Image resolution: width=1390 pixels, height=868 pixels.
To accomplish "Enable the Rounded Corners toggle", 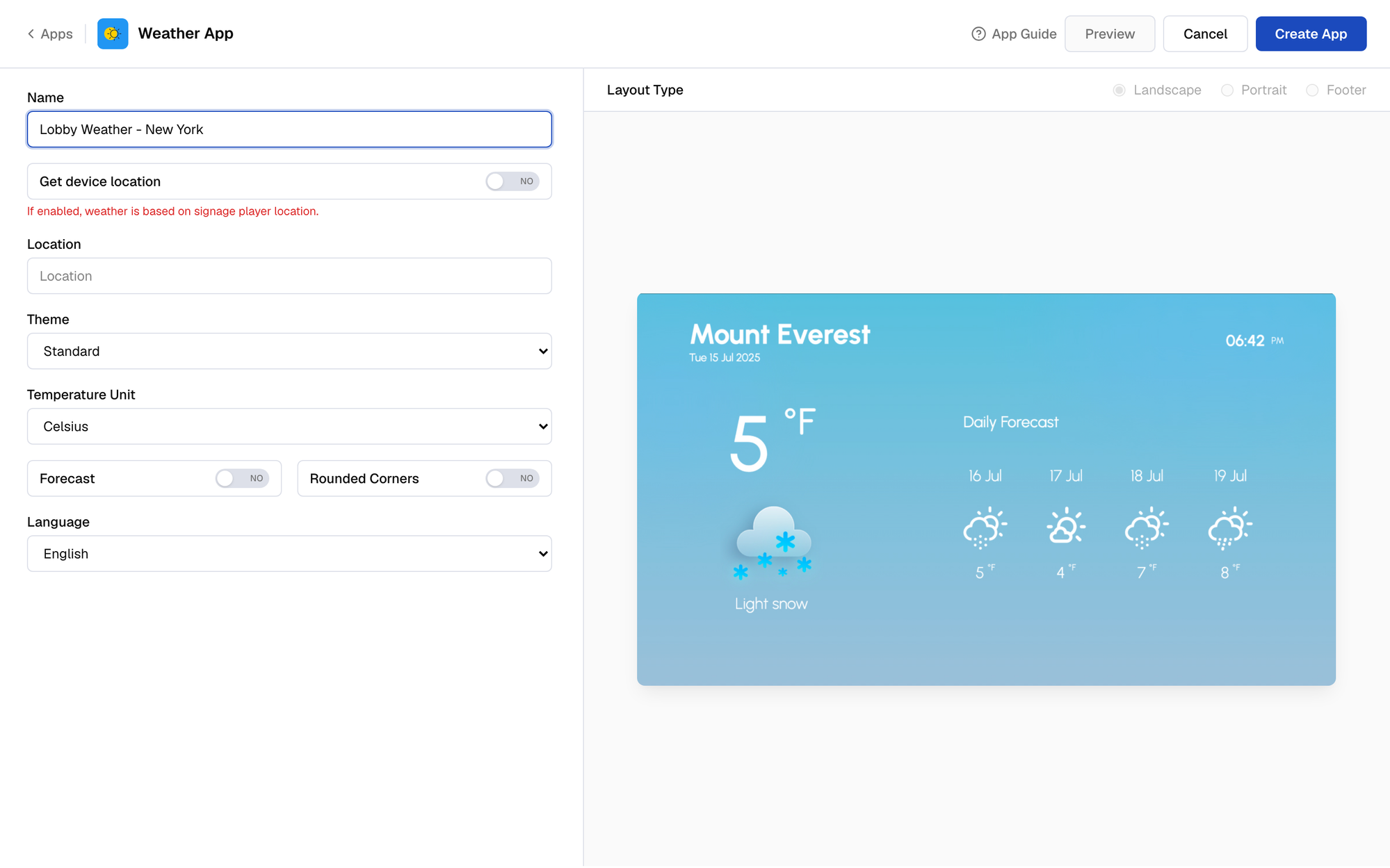I will click(512, 478).
